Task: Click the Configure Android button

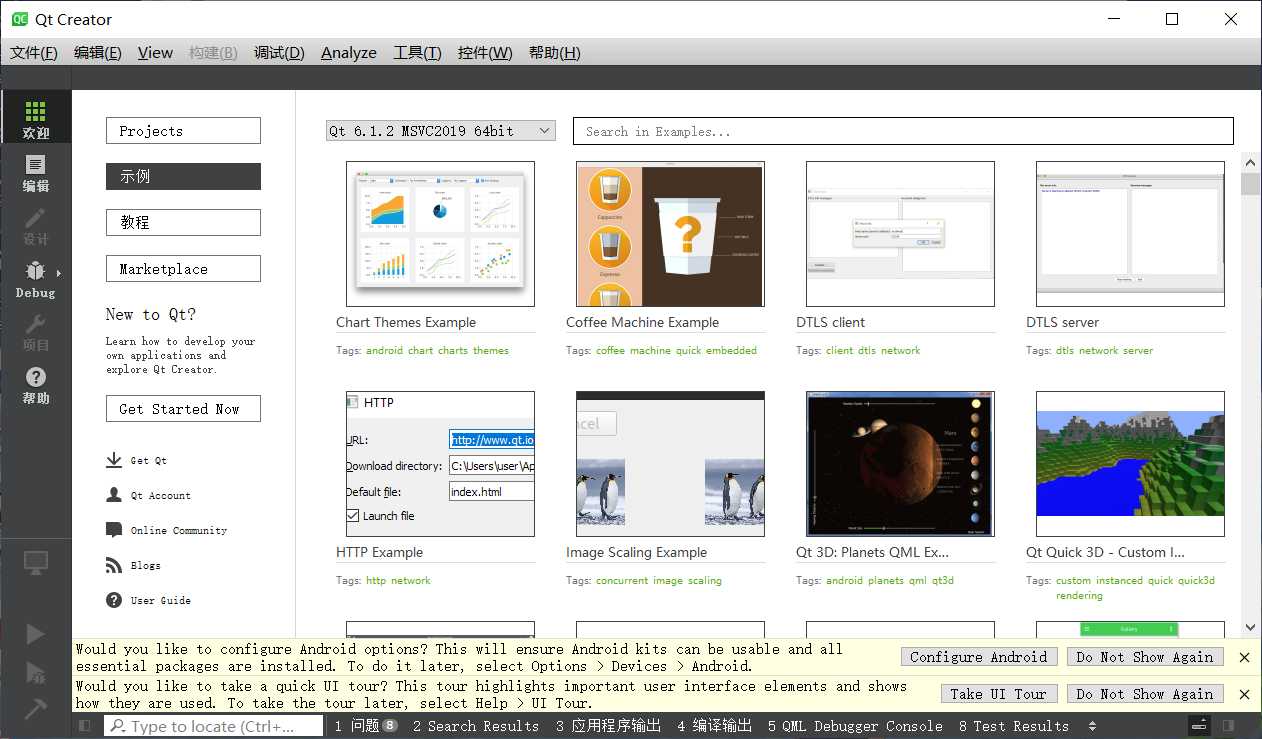Action: point(978,657)
